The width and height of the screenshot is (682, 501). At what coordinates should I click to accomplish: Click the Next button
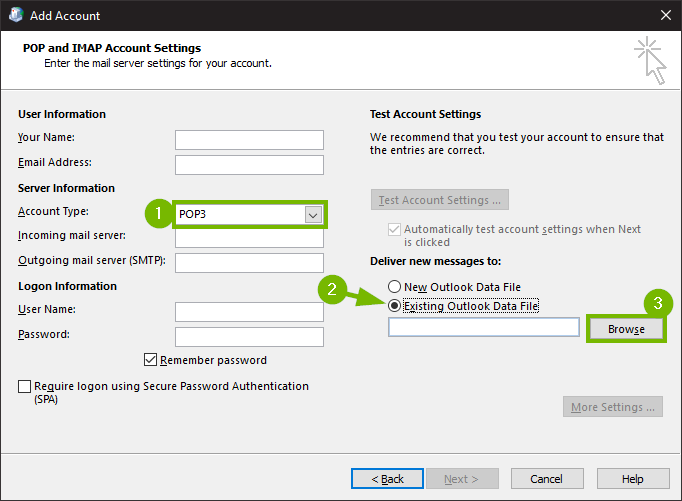coord(462,478)
